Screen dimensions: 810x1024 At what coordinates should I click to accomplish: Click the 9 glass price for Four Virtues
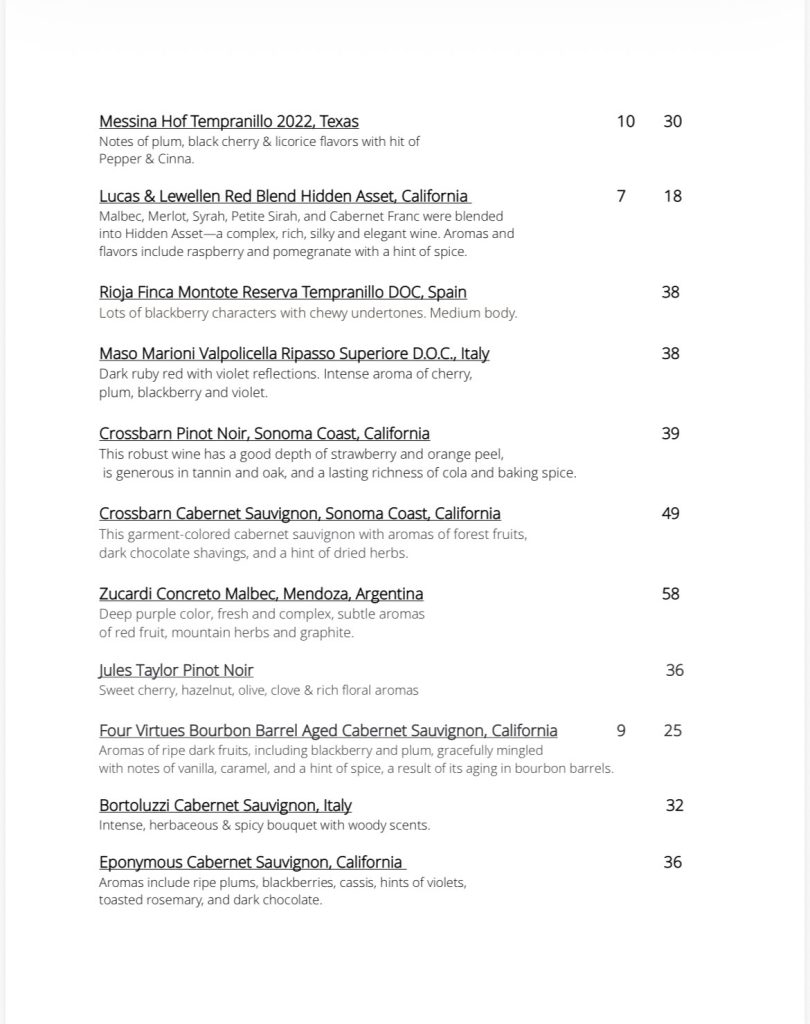621,731
